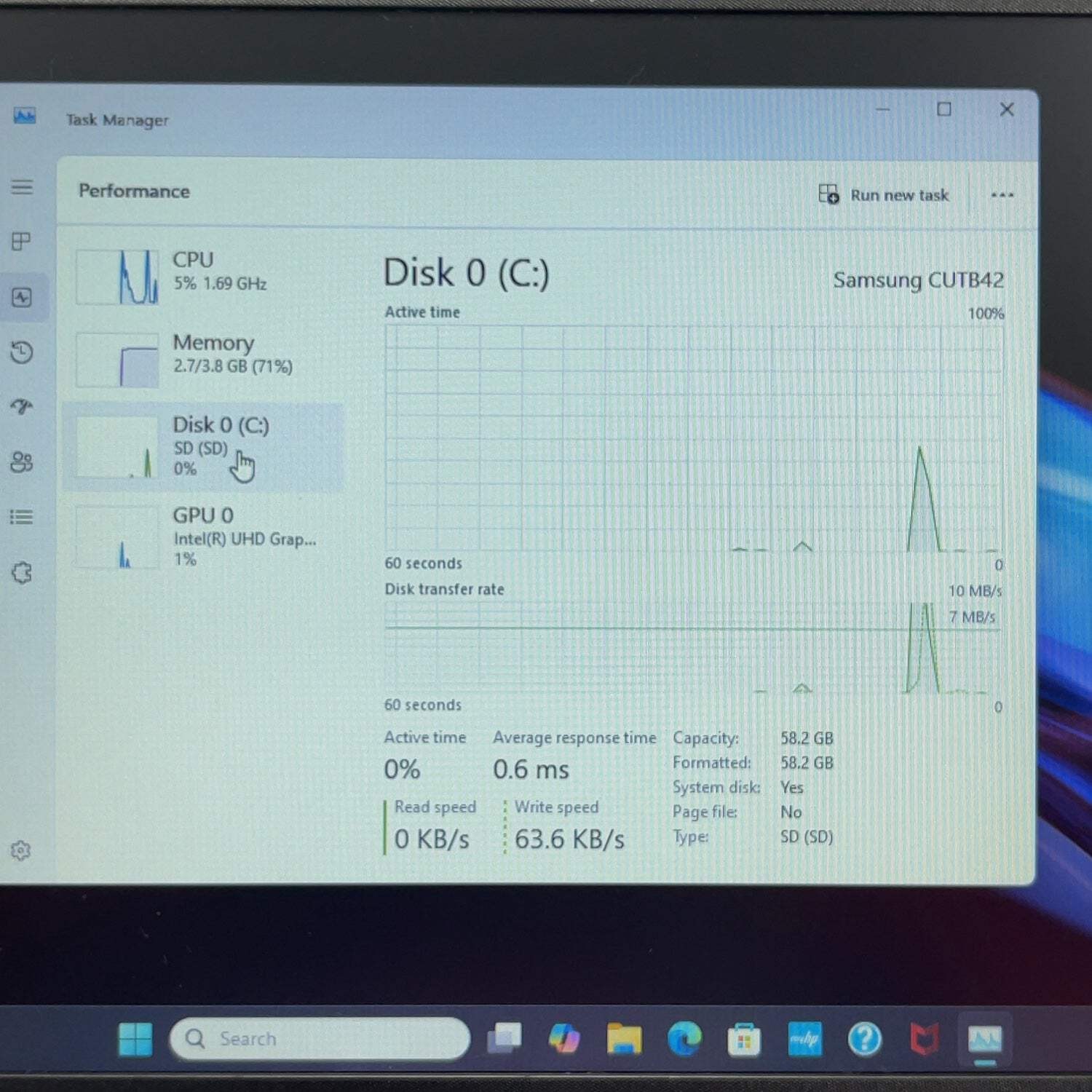Click the Memory mini graph thumbnail
The height and width of the screenshot is (1092, 1092).
[x=117, y=360]
